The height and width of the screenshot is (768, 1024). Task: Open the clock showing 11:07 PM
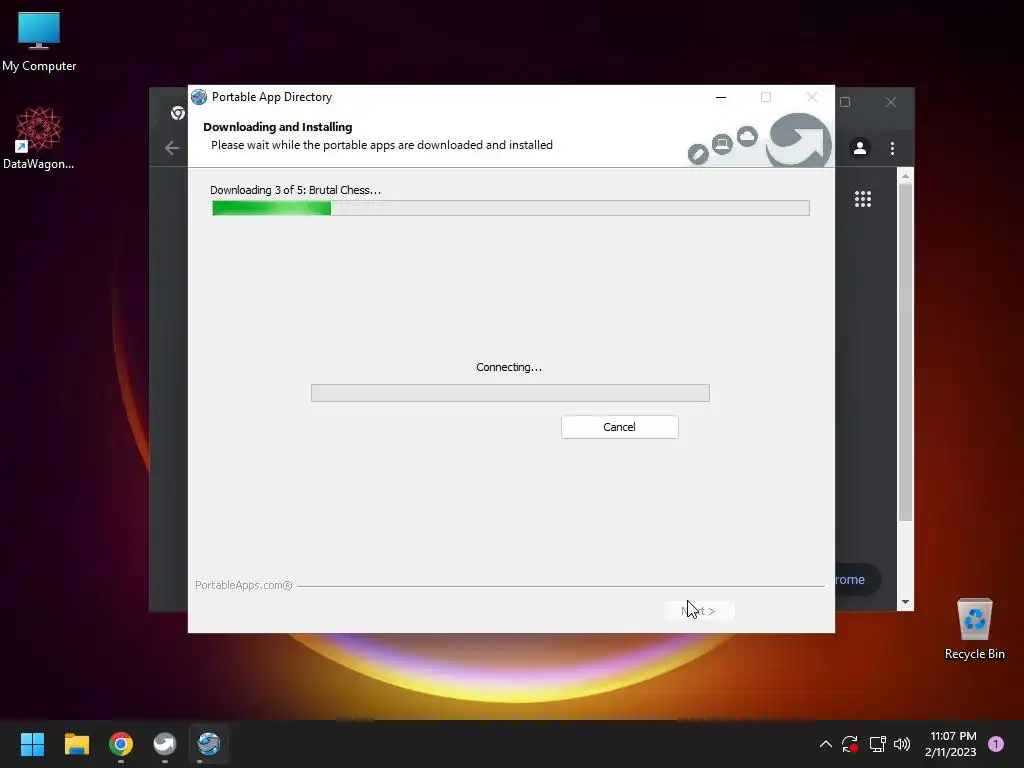[951, 744]
